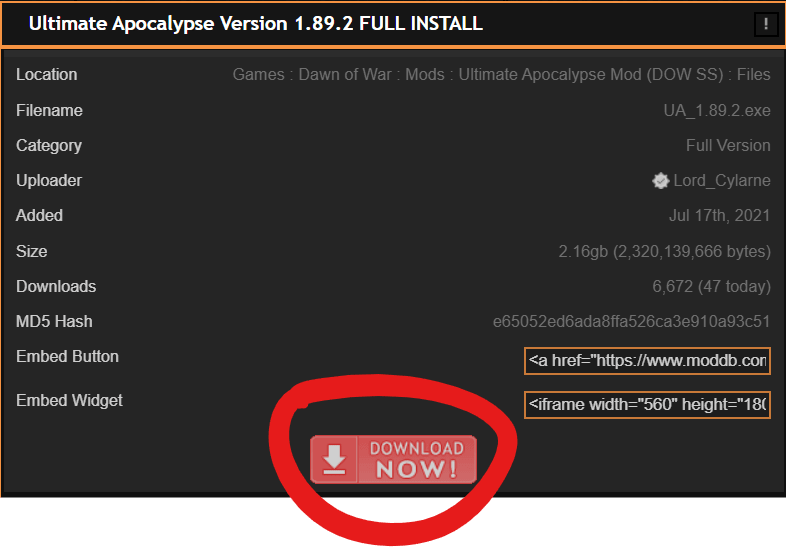Open uploader Lord_Cylarne's profile
The image size is (786, 551).
[x=722, y=180]
